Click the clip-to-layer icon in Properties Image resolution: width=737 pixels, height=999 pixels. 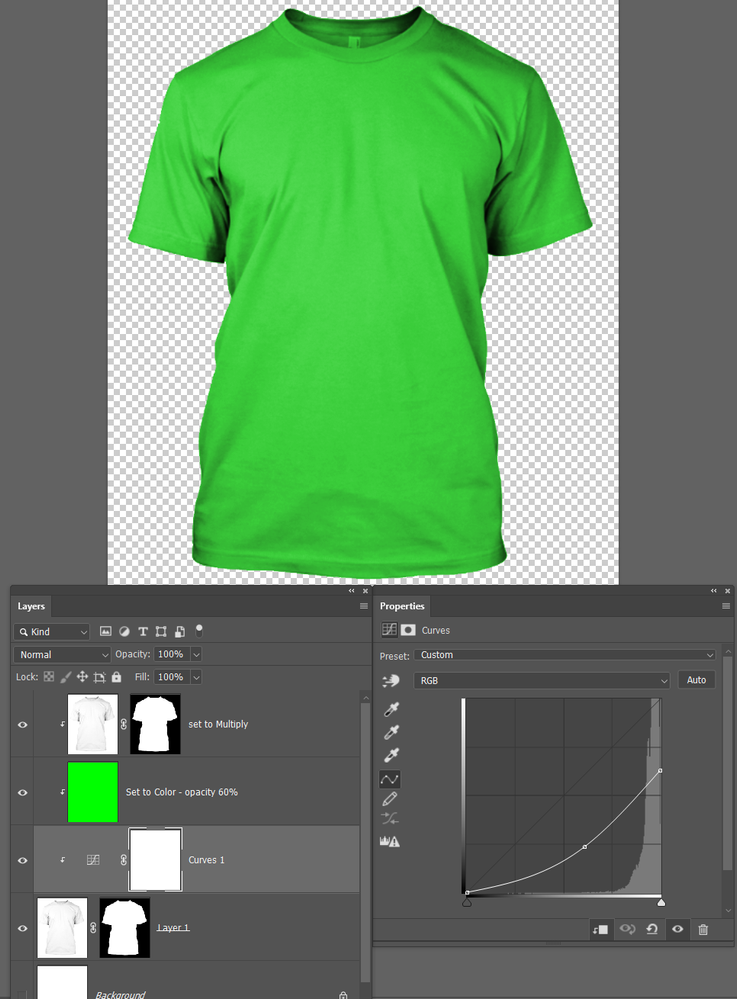[599, 929]
